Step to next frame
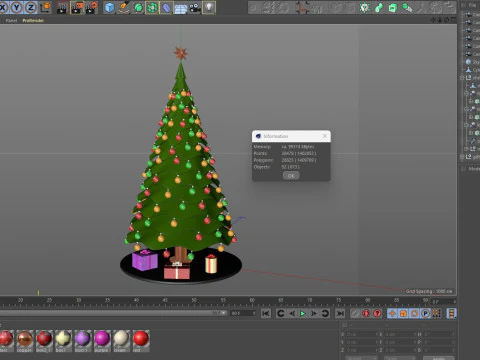 pos(314,313)
